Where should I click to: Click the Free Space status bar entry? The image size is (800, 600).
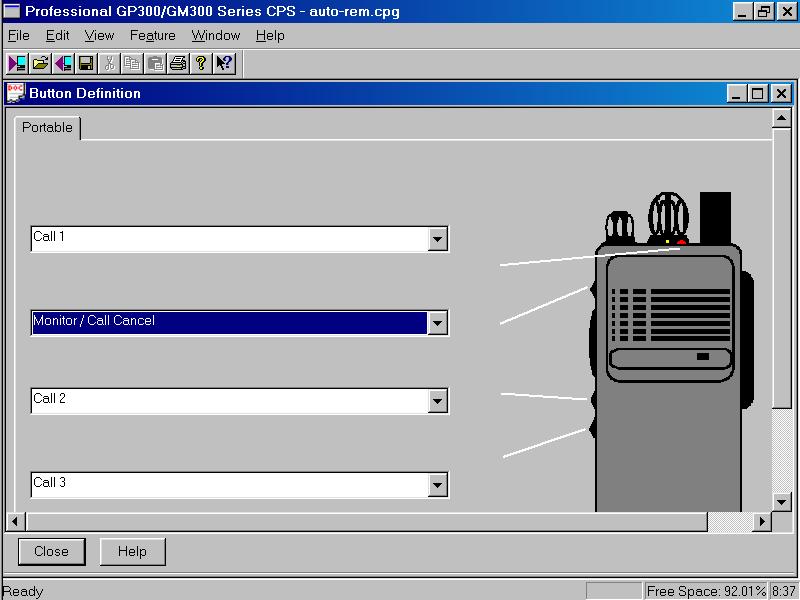pos(706,591)
